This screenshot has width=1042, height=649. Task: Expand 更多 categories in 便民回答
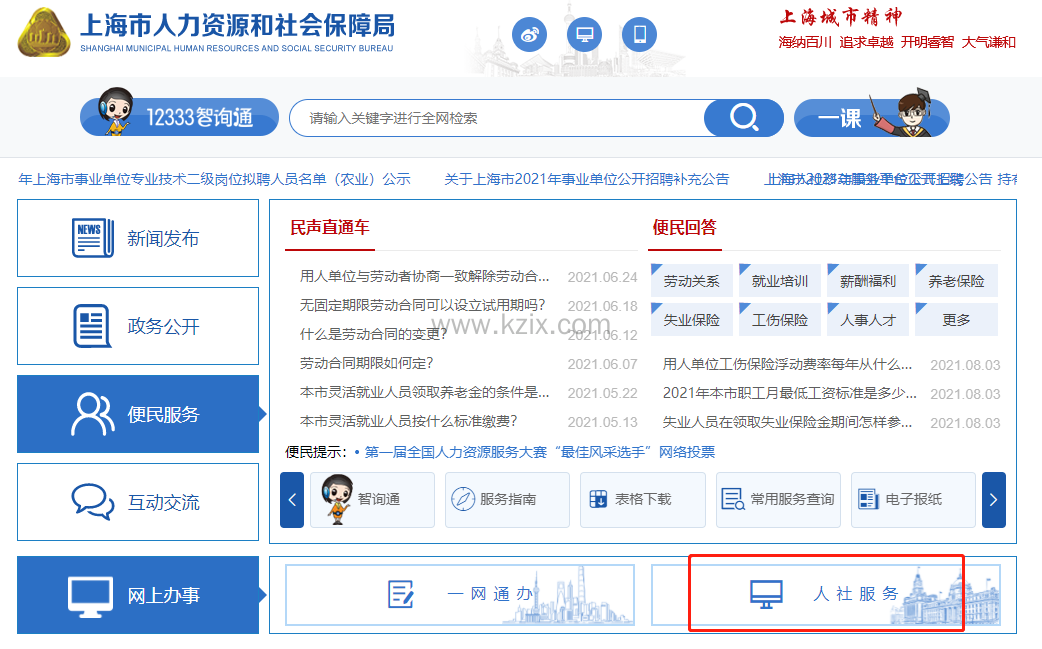tap(956, 320)
